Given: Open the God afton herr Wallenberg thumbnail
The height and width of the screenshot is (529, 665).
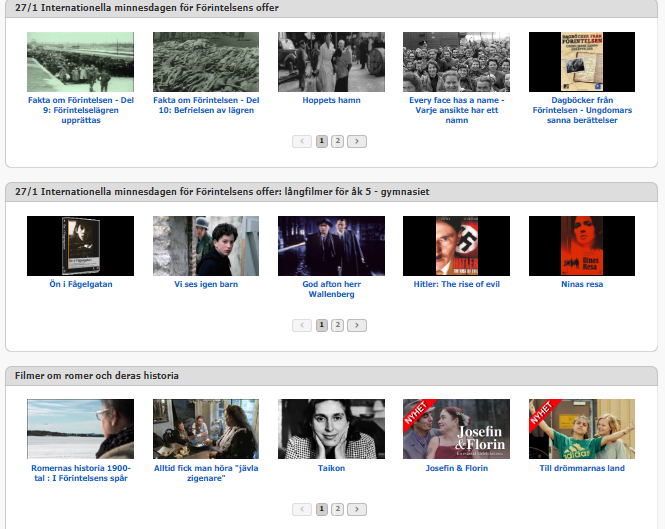Looking at the screenshot, I should (332, 246).
